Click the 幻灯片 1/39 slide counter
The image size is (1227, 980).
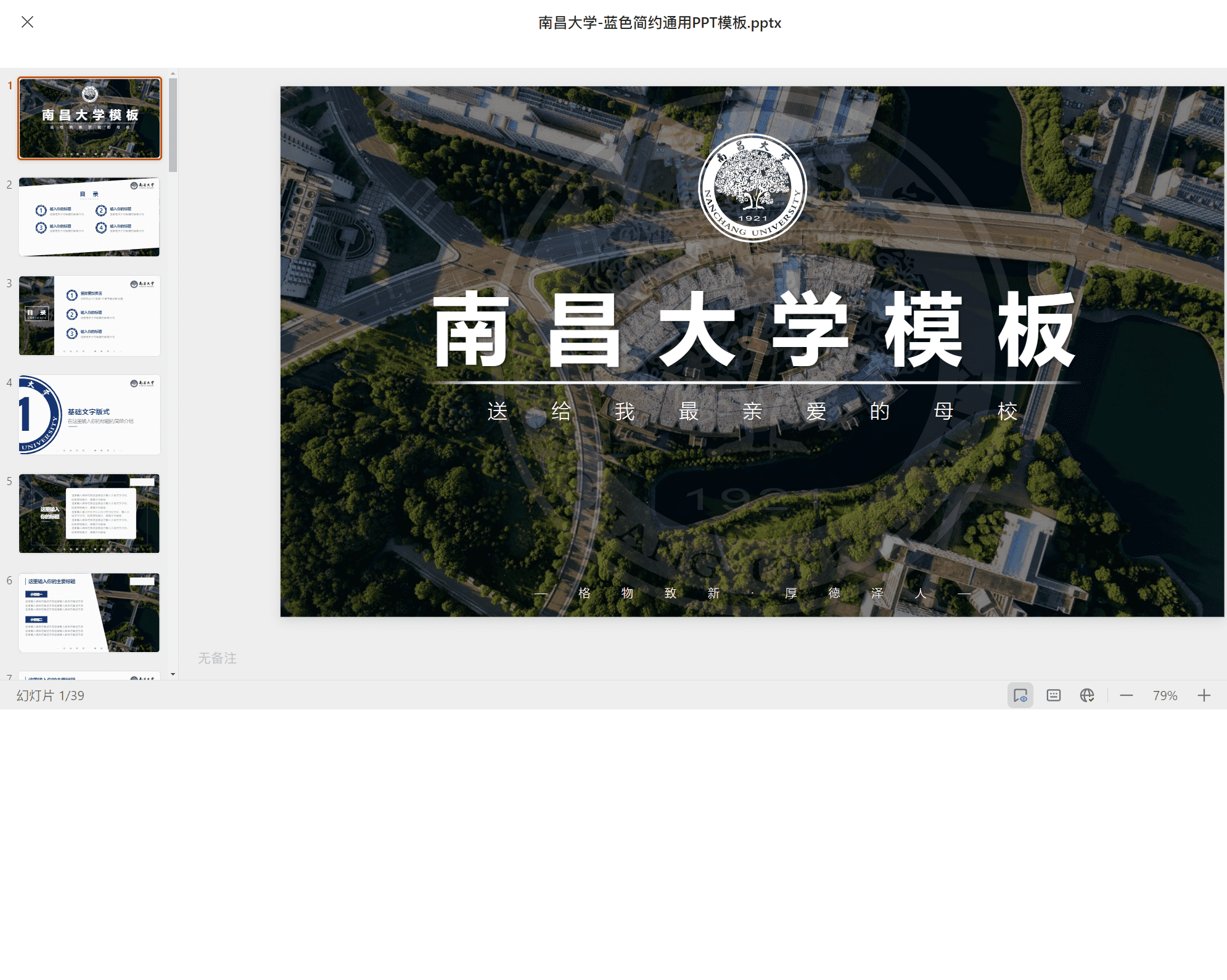[x=51, y=695]
